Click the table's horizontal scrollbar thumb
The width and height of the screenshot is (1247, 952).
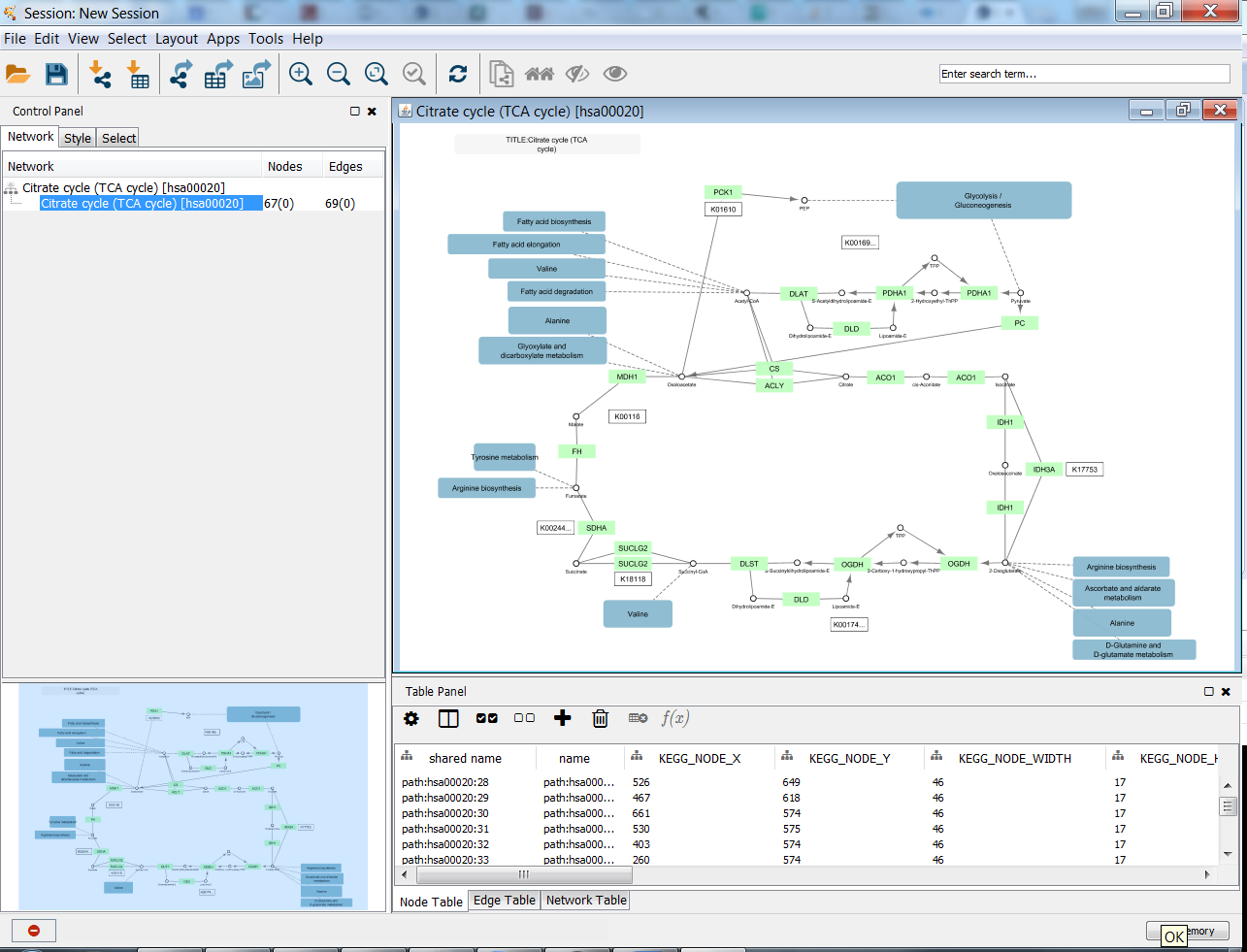click(524, 874)
